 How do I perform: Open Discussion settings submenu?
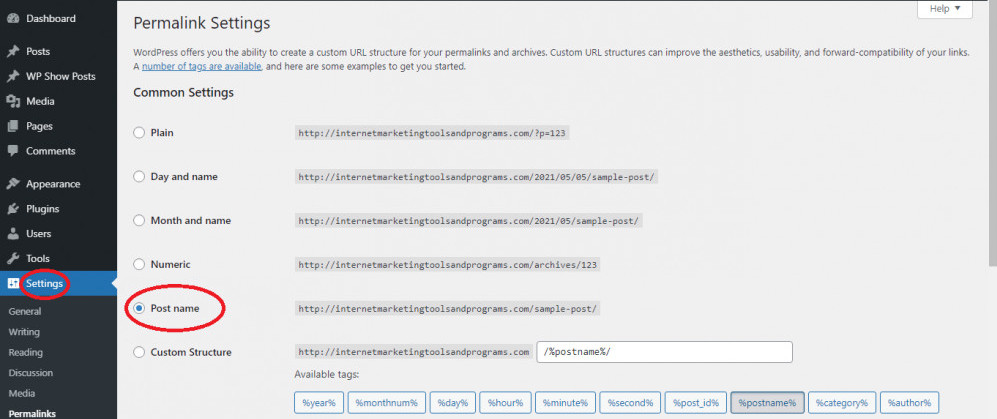pos(31,373)
